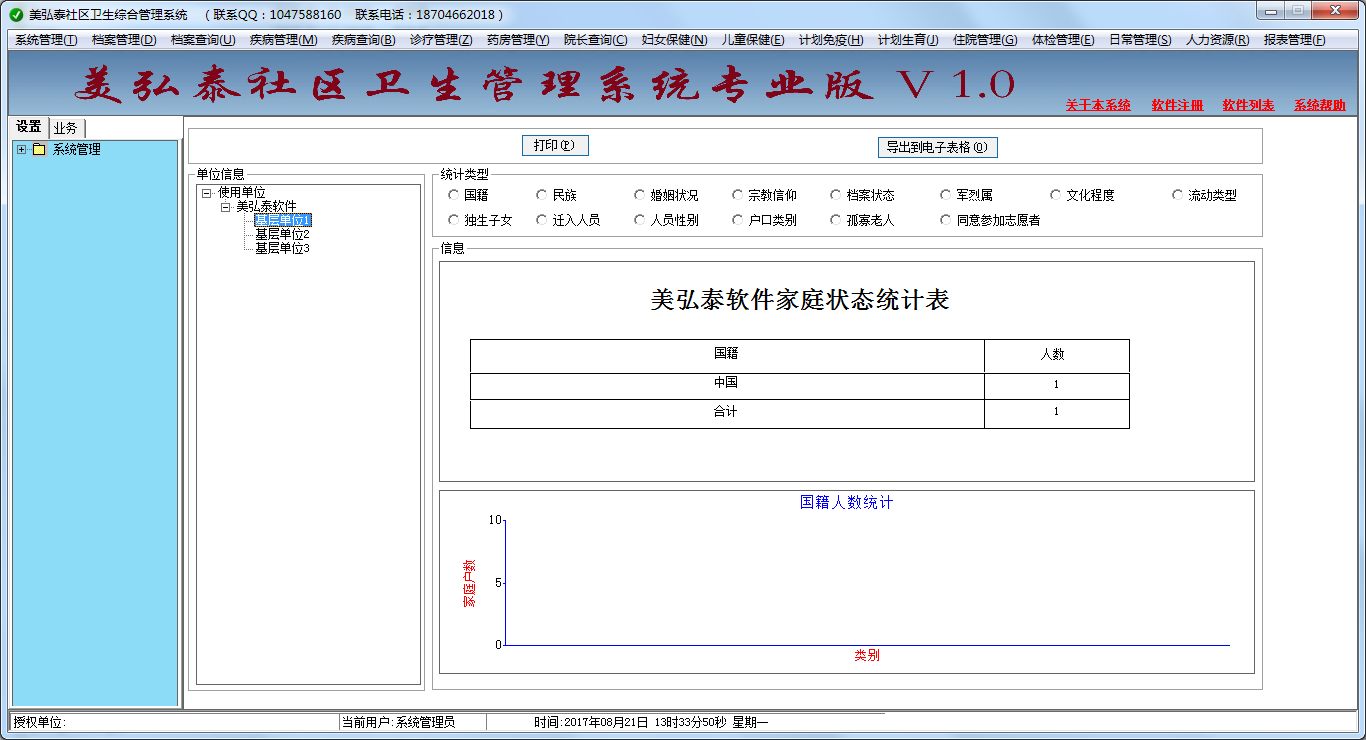Choose the 民族 statistics type

(x=542, y=195)
